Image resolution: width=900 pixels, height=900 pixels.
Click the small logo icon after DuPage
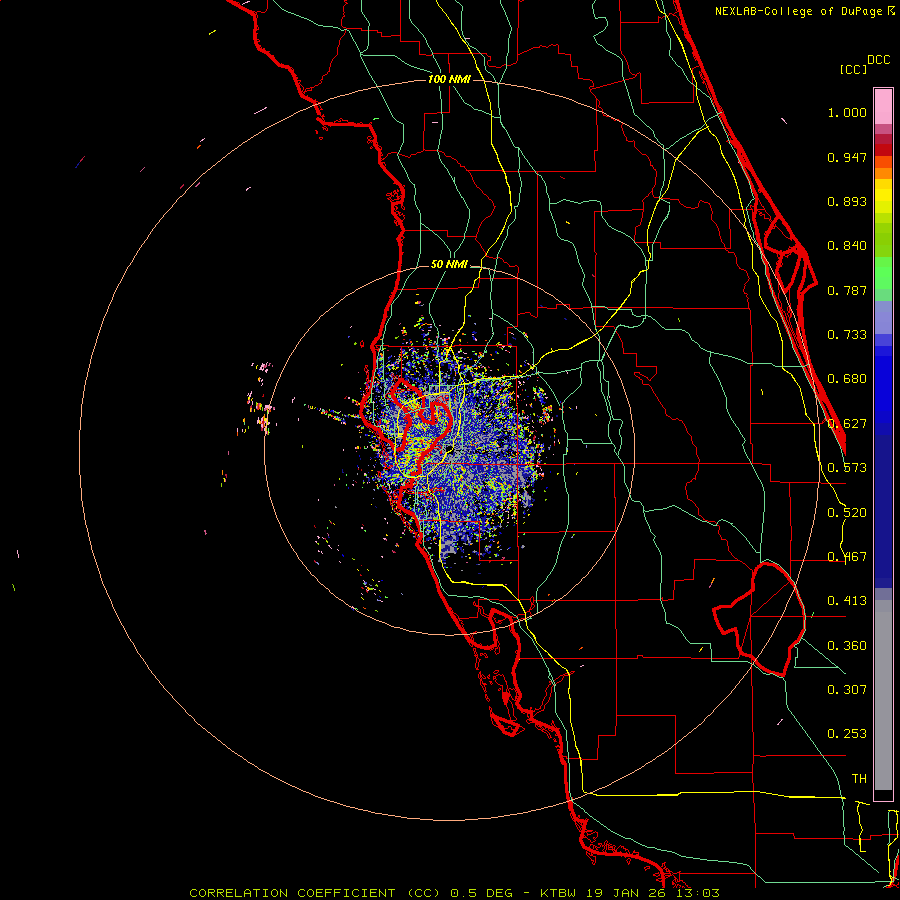click(x=891, y=10)
